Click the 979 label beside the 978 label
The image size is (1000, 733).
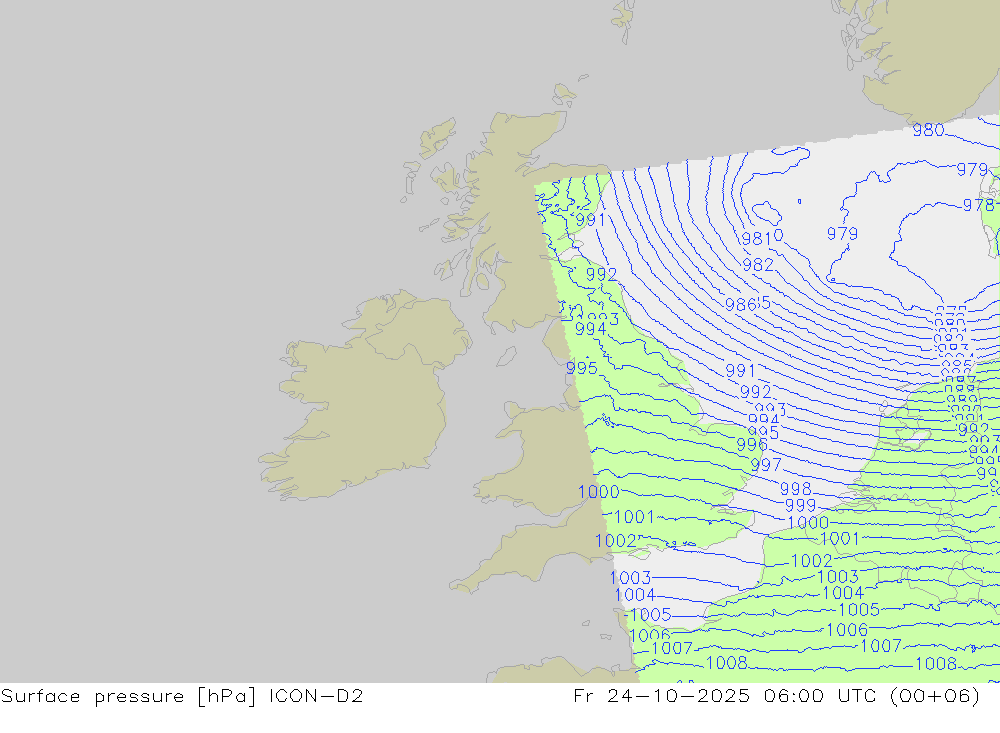pos(972,170)
